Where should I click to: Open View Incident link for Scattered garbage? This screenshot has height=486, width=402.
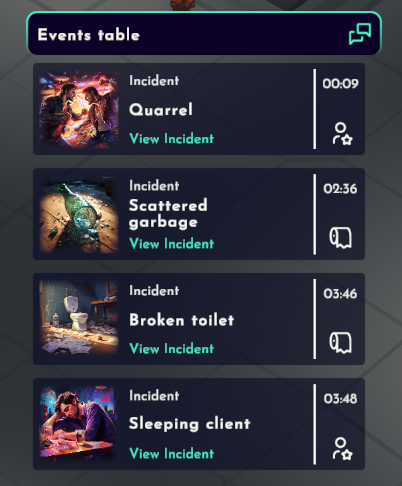pyautogui.click(x=171, y=244)
